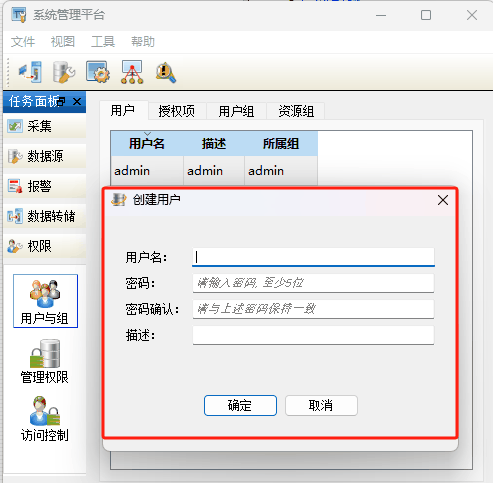Click the 取消 button

(321, 405)
